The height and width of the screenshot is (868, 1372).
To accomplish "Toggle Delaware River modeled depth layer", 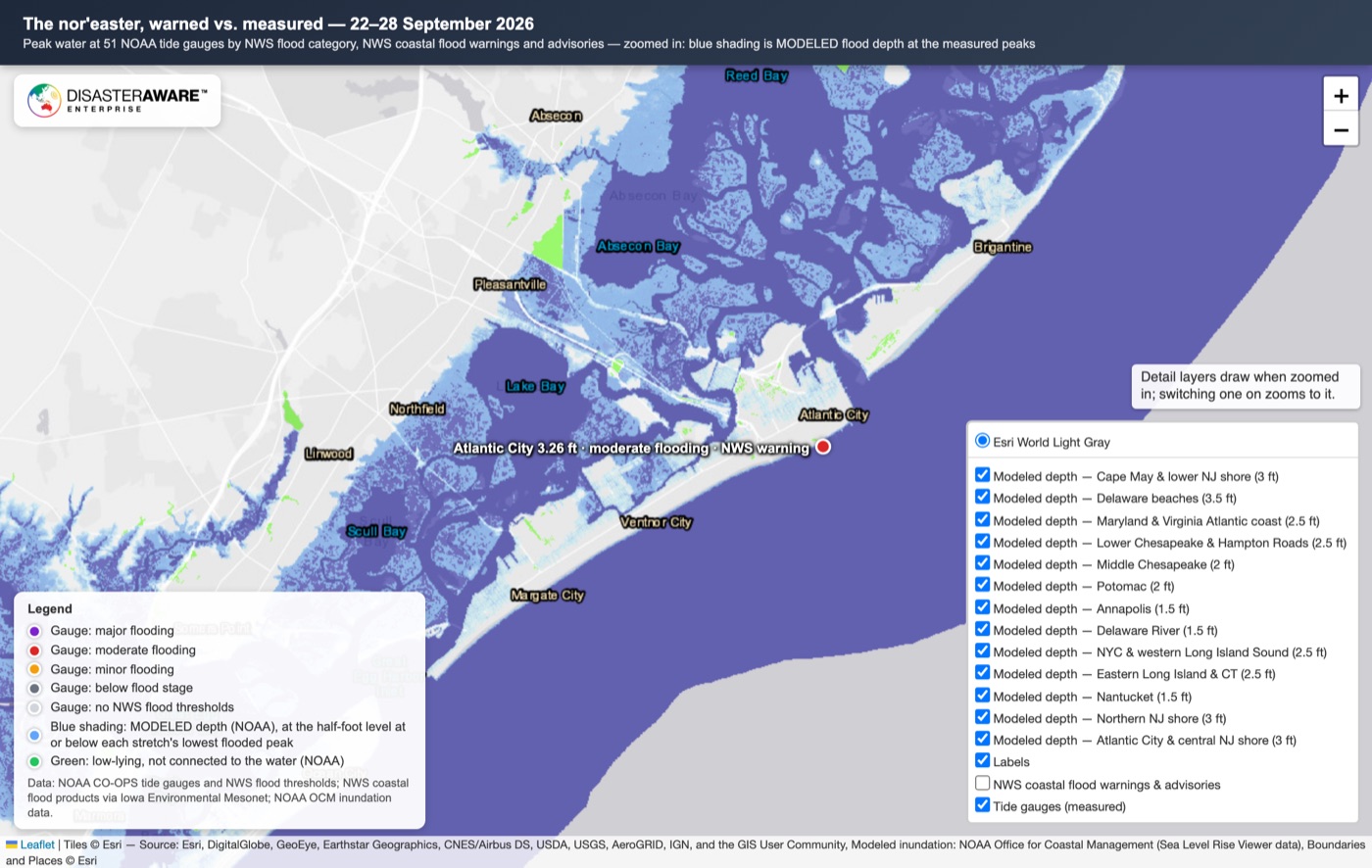I will click(983, 629).
